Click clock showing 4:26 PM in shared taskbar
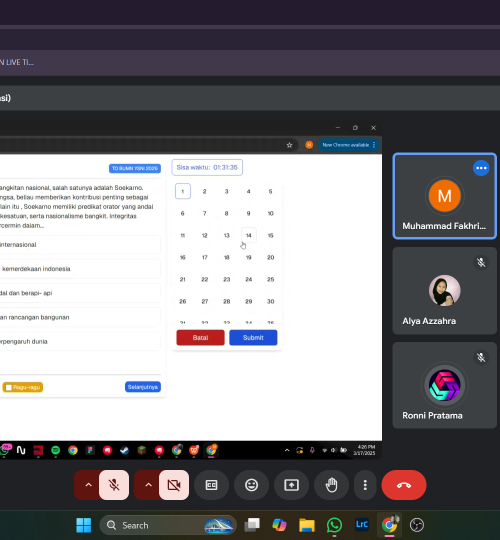The width and height of the screenshot is (500, 540). [364, 450]
